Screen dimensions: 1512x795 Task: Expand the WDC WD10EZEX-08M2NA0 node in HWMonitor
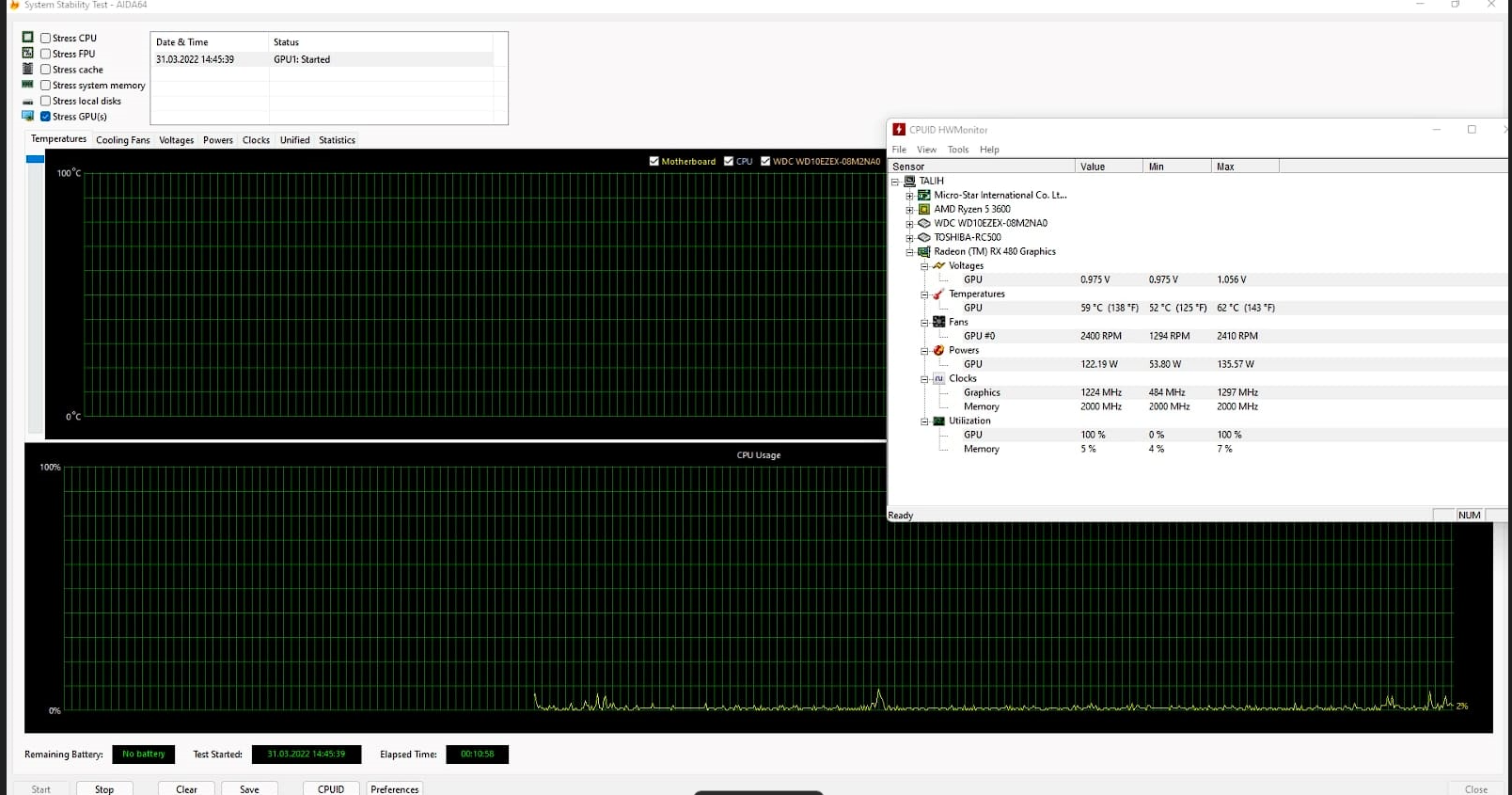(909, 224)
